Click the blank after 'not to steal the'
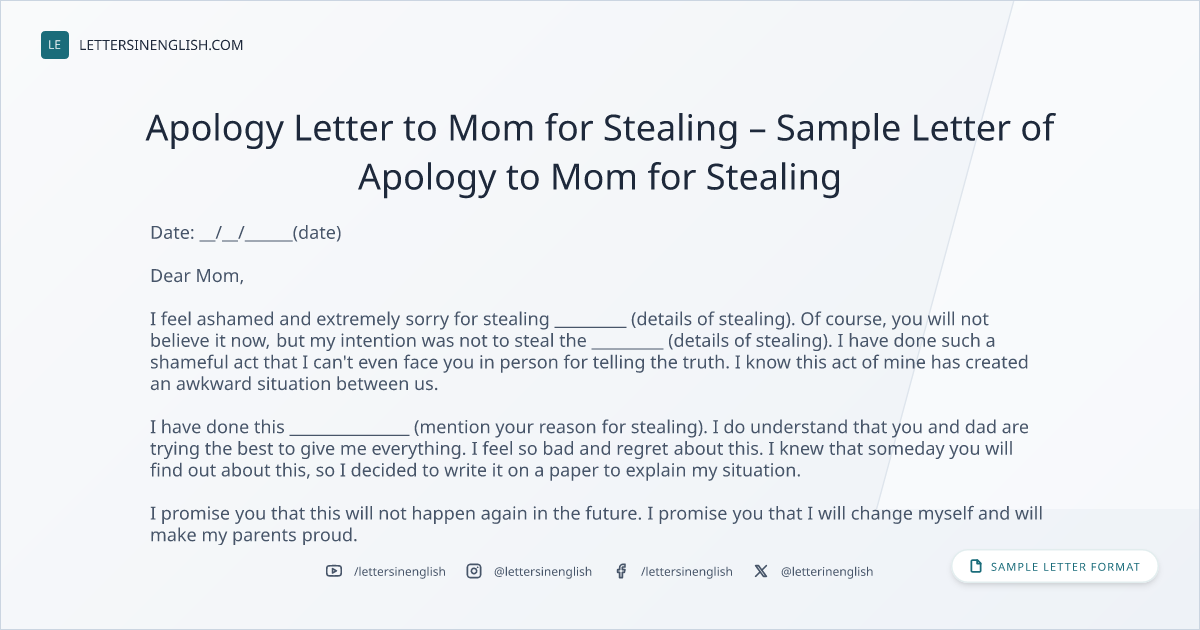The height and width of the screenshot is (630, 1200). coord(627,342)
